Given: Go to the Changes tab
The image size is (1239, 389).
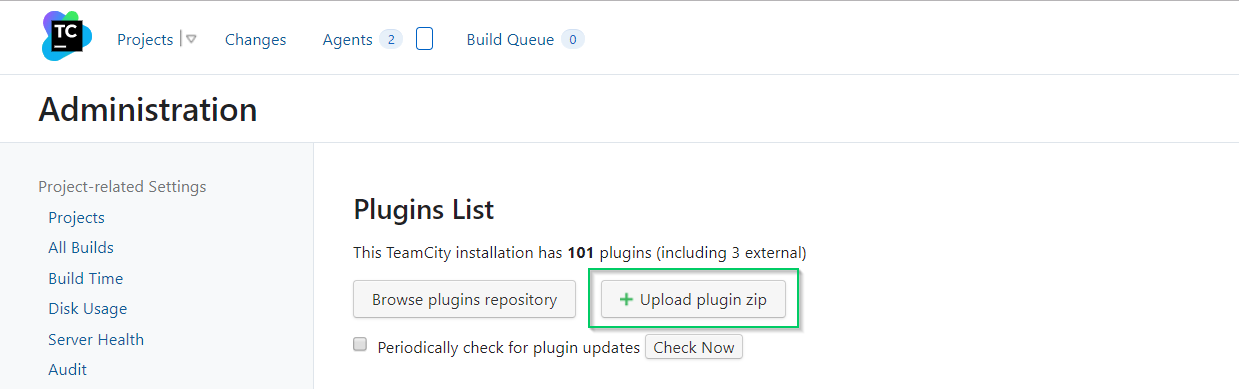Looking at the screenshot, I should pyautogui.click(x=255, y=40).
